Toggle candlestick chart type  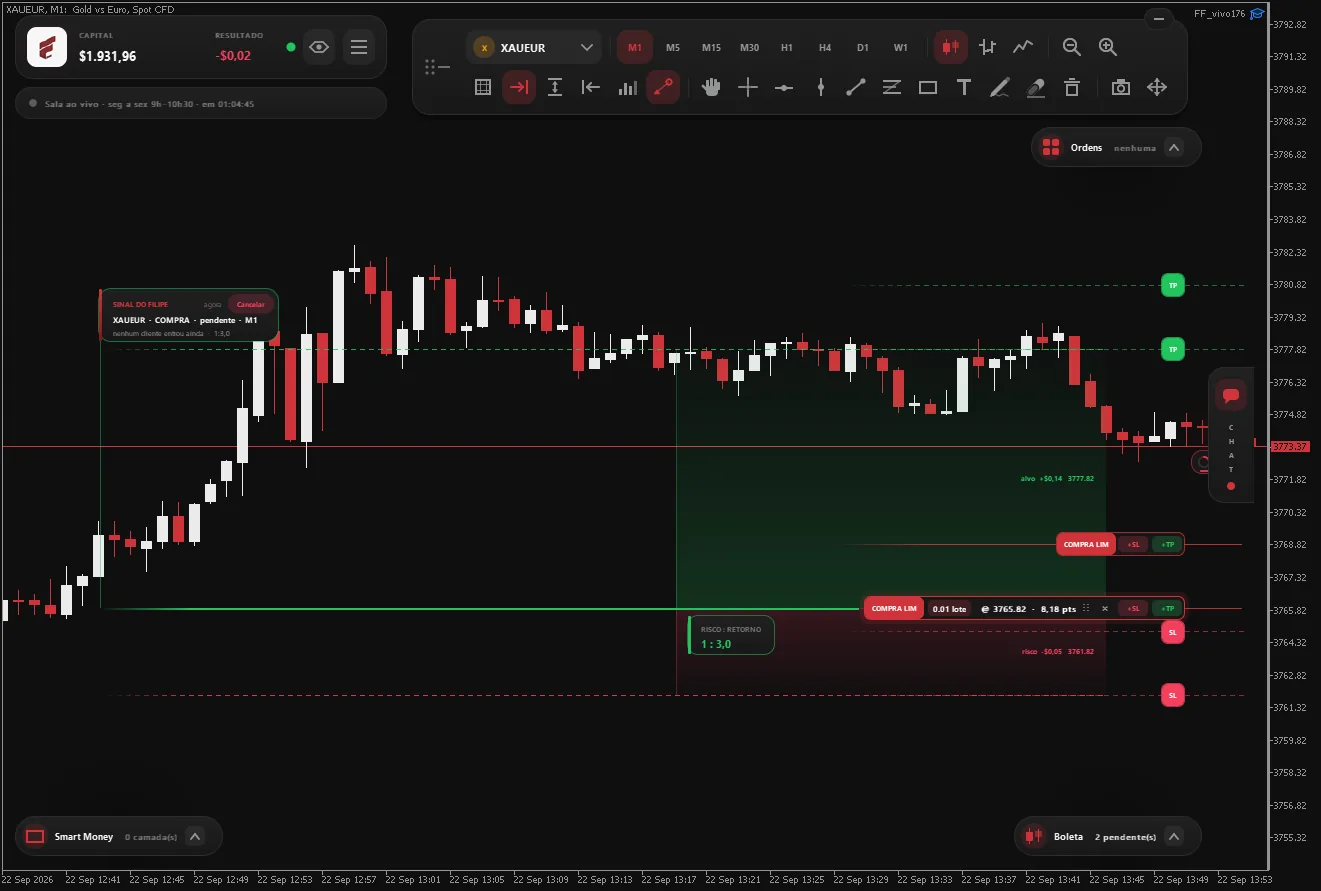(951, 46)
